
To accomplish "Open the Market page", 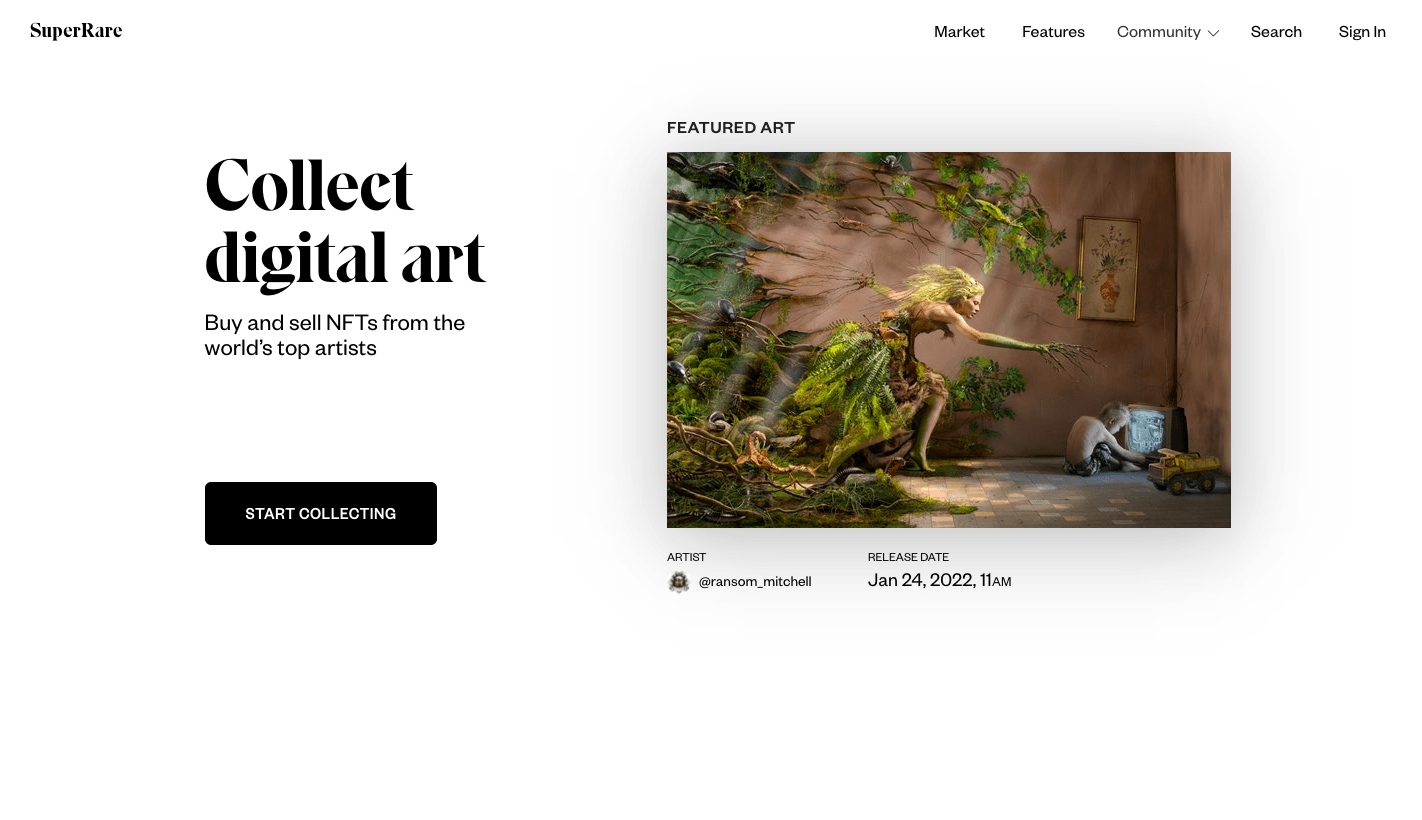I will 959,31.
